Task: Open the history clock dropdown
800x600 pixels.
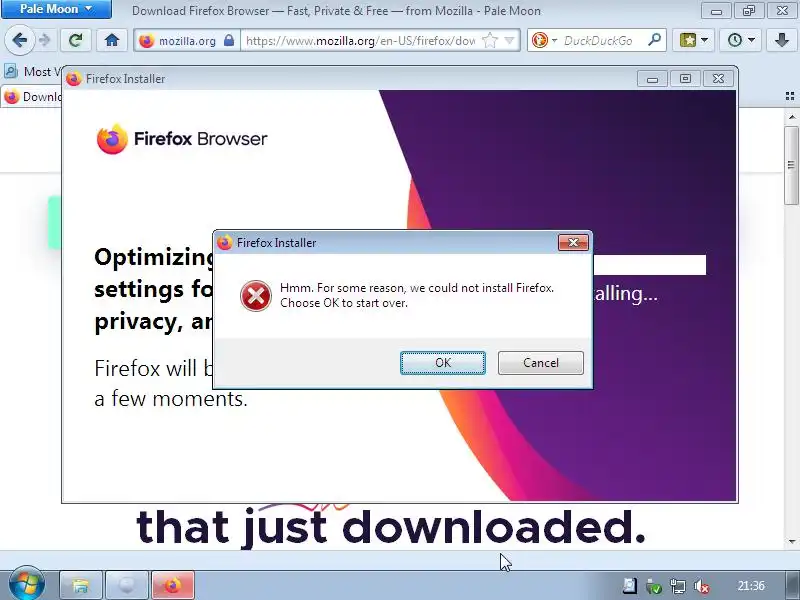Action: (741, 40)
